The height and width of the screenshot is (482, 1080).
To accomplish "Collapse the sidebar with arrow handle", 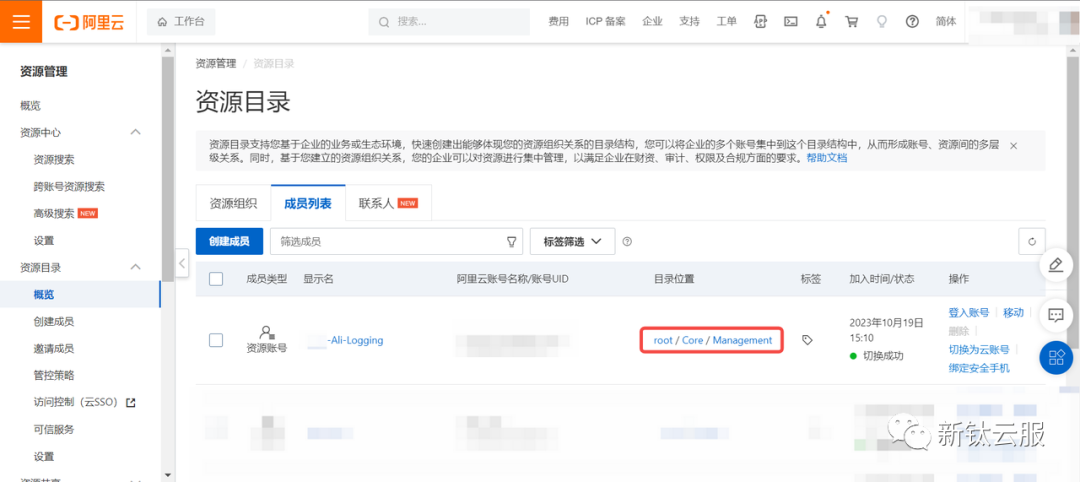I will pyautogui.click(x=182, y=262).
